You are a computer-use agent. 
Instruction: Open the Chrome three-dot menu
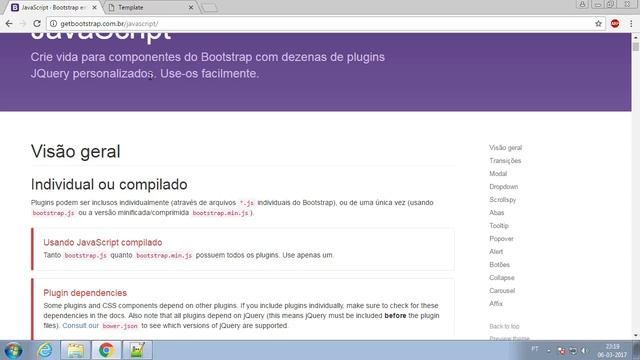tap(631, 24)
